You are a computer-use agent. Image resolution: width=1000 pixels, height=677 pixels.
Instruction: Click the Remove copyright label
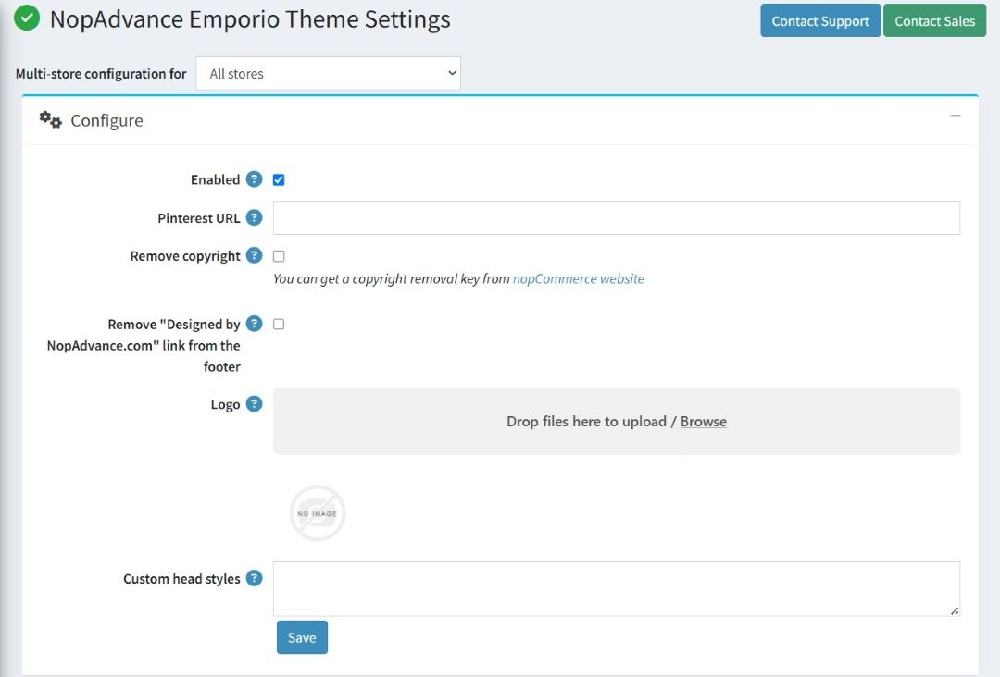pos(185,256)
